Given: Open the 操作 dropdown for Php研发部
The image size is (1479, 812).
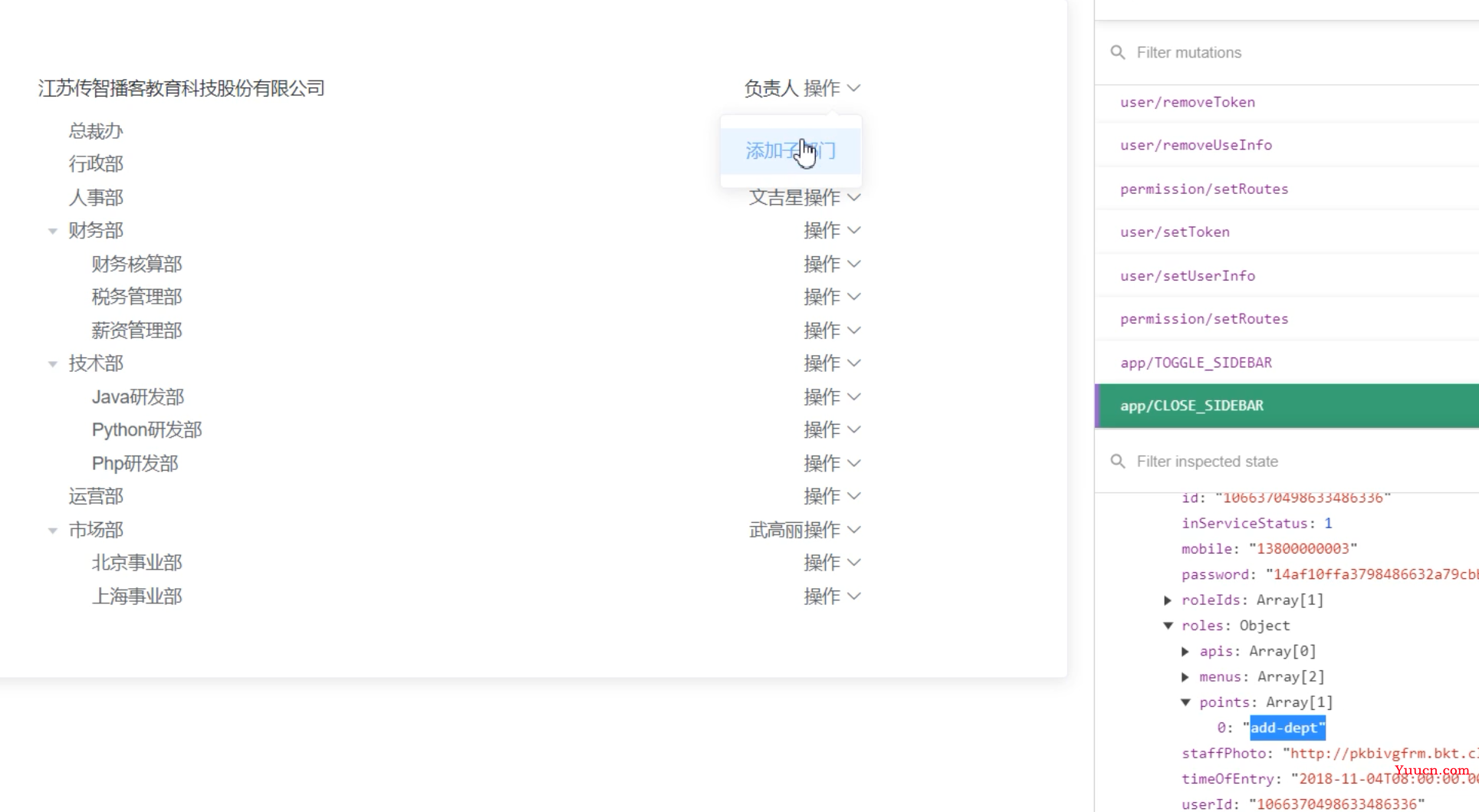Looking at the screenshot, I should pyautogui.click(x=832, y=463).
